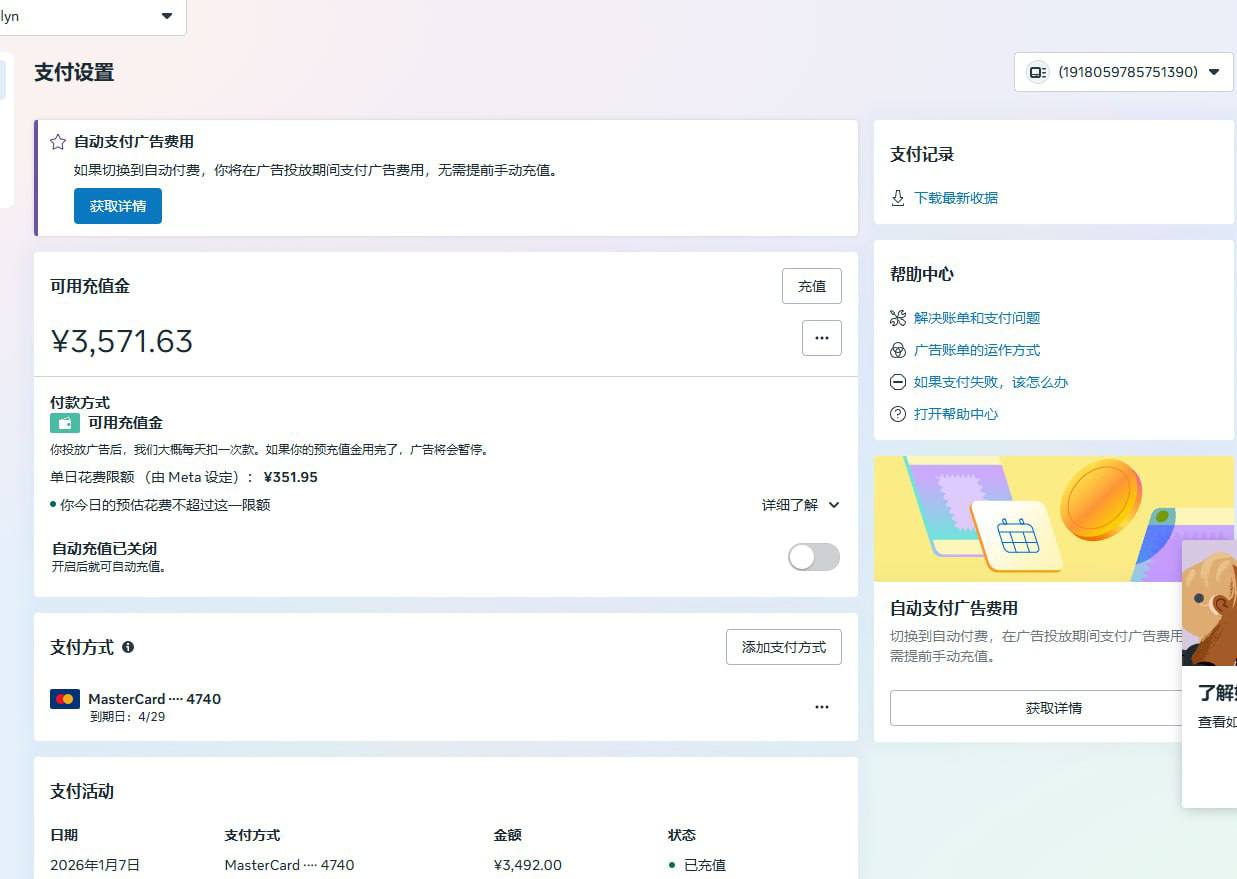Click the green wallet icon for 可用充值金
This screenshot has height=879, width=1237.
coord(65,423)
